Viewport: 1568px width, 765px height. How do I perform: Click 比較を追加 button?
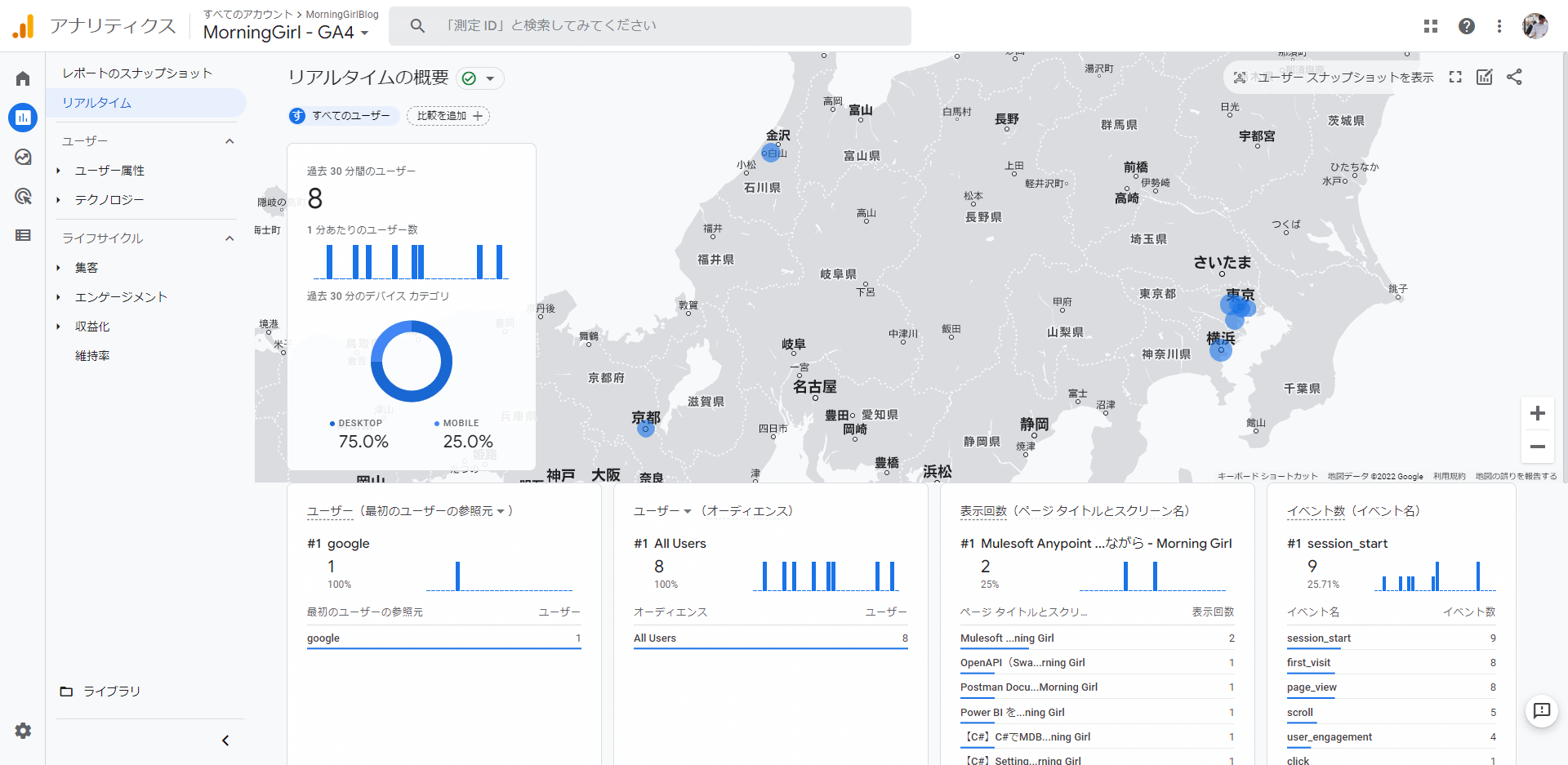coord(448,116)
